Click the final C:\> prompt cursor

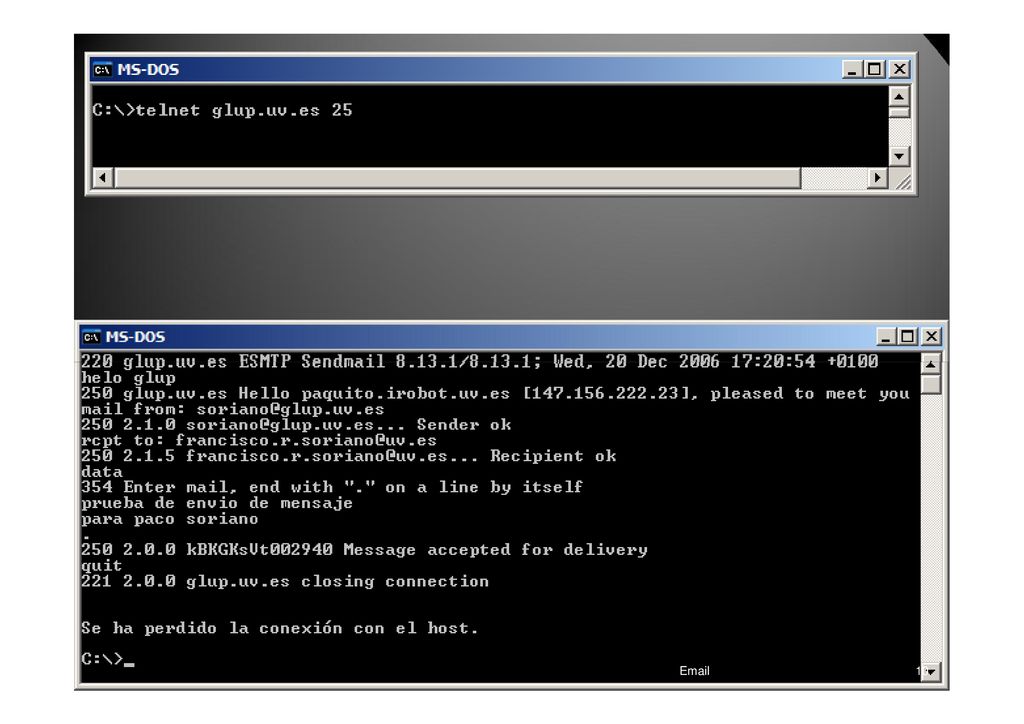(x=128, y=663)
